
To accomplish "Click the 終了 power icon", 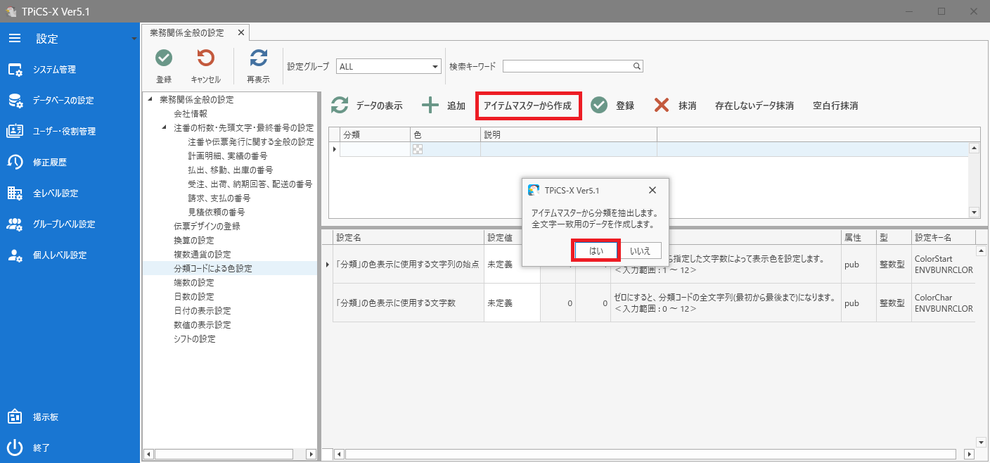I will pyautogui.click(x=15, y=448).
